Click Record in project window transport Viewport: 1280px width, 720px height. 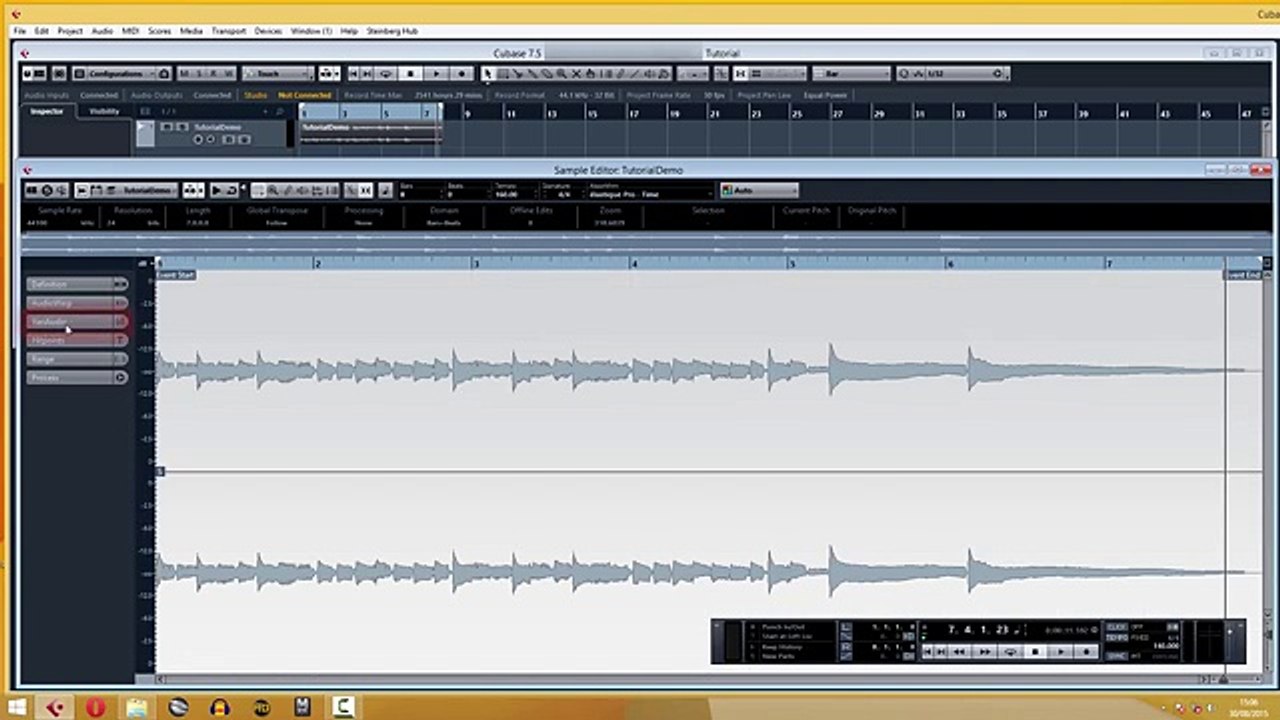pyautogui.click(x=461, y=73)
